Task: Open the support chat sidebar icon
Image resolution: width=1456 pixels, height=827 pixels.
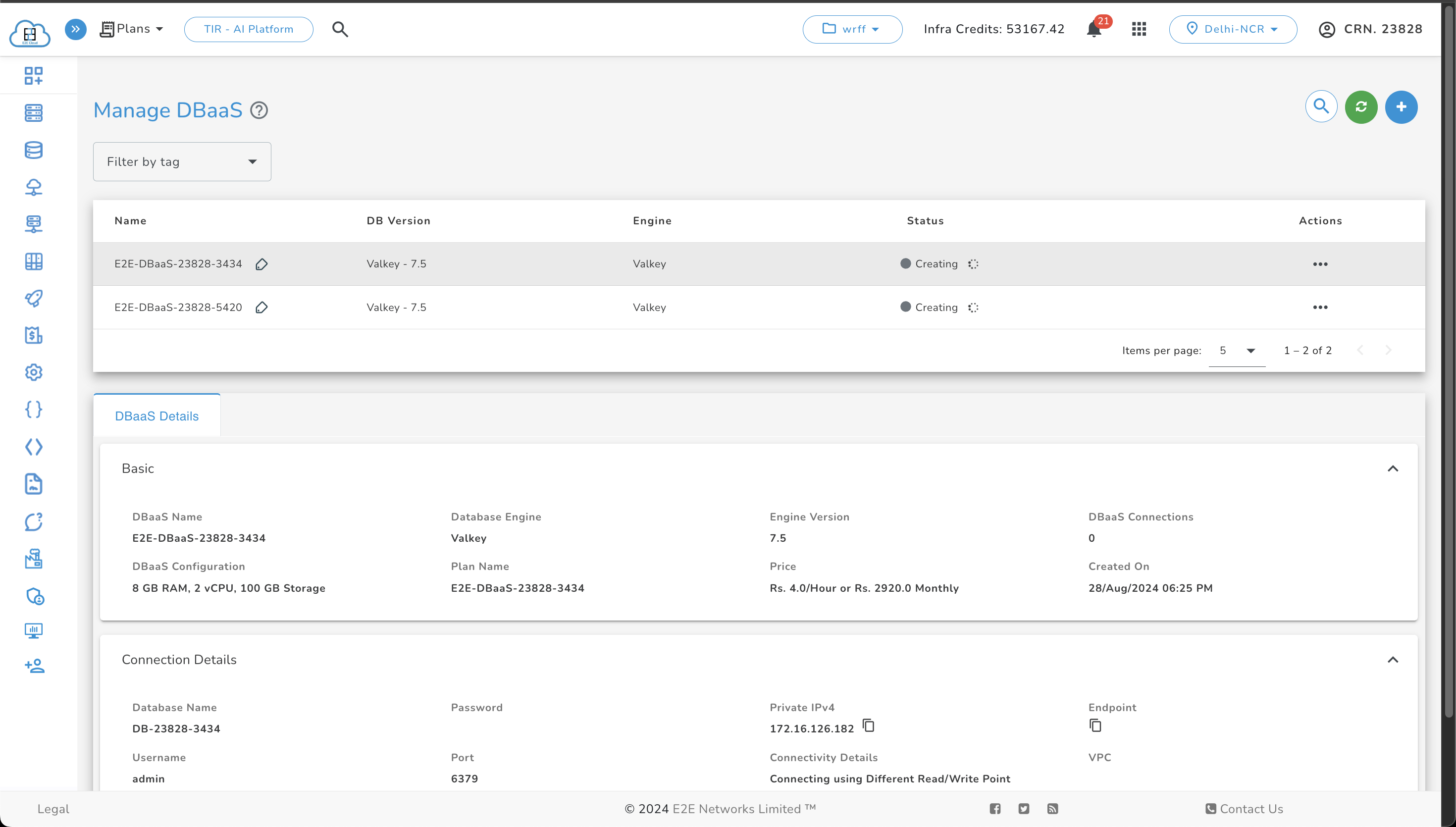Action: pos(34,521)
